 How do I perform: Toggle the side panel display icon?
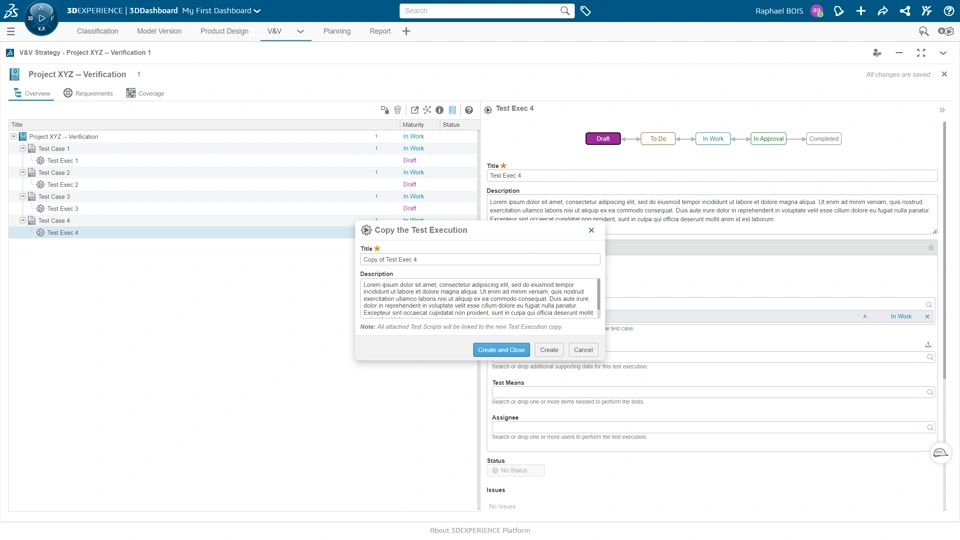pyautogui.click(x=452, y=110)
